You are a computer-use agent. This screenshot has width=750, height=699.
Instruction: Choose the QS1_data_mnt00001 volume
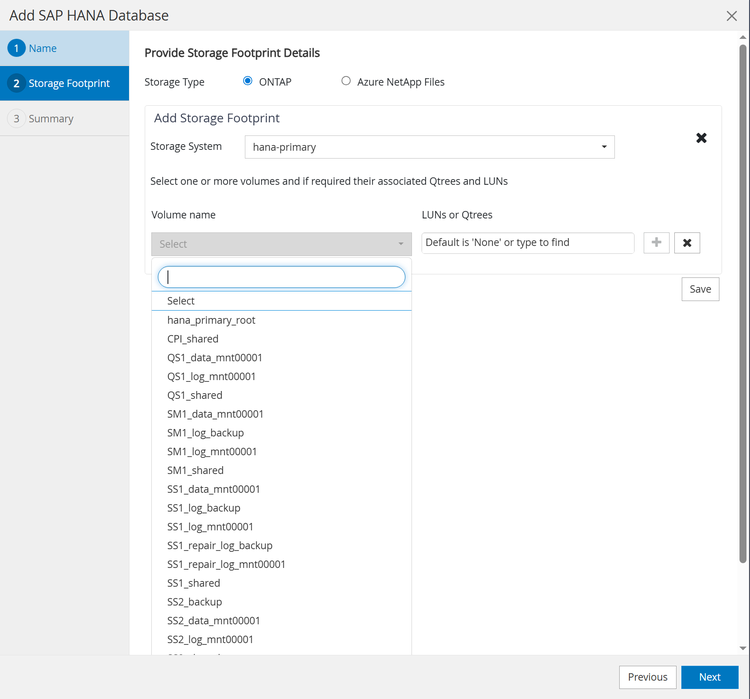point(215,357)
